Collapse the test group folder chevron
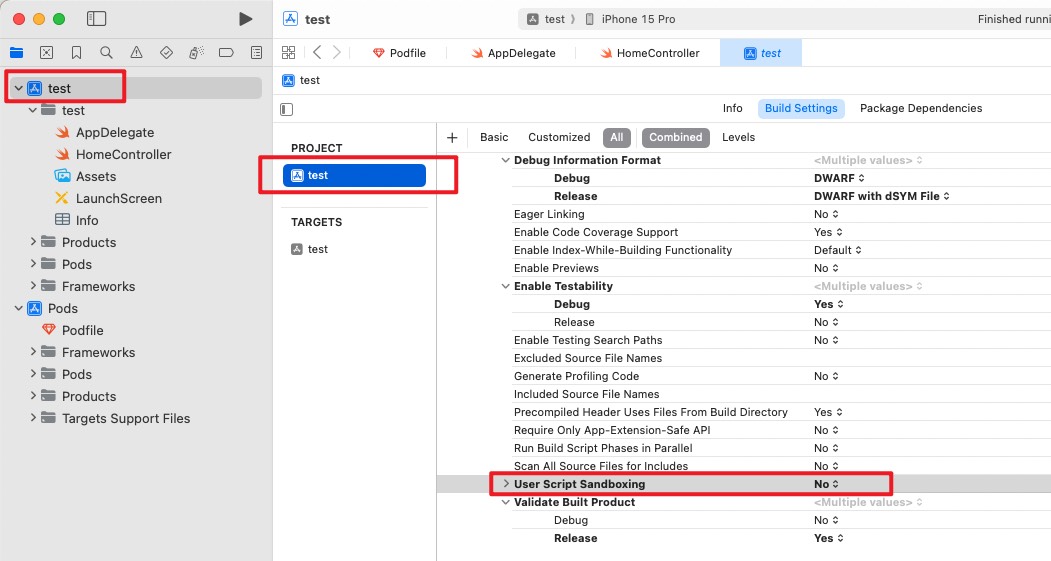1051x561 pixels. click(32, 110)
